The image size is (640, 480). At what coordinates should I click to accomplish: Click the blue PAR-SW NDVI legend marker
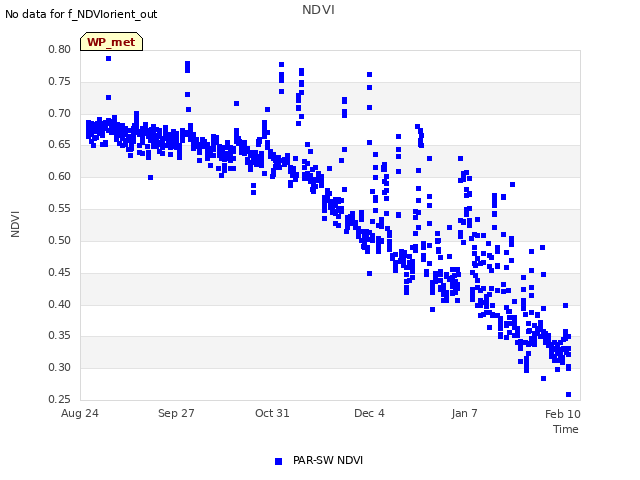coord(278,461)
